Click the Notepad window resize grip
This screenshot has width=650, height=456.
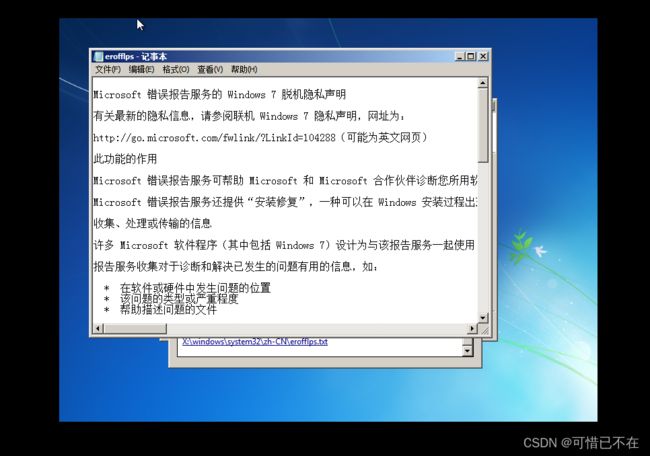(484, 330)
